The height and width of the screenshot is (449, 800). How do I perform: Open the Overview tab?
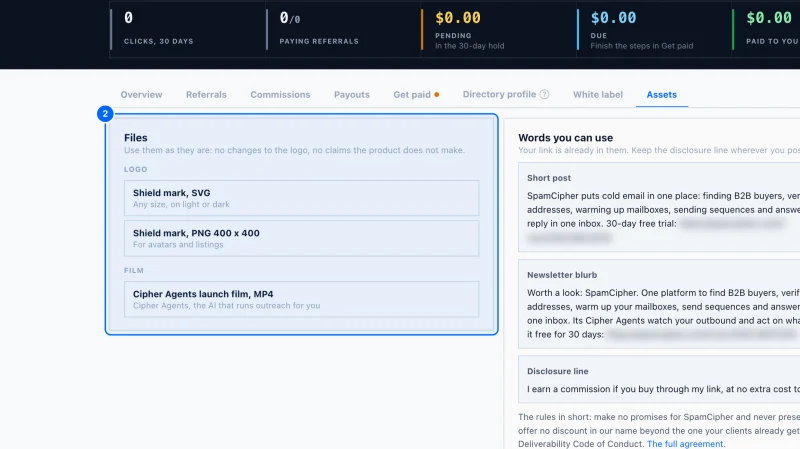[141, 94]
